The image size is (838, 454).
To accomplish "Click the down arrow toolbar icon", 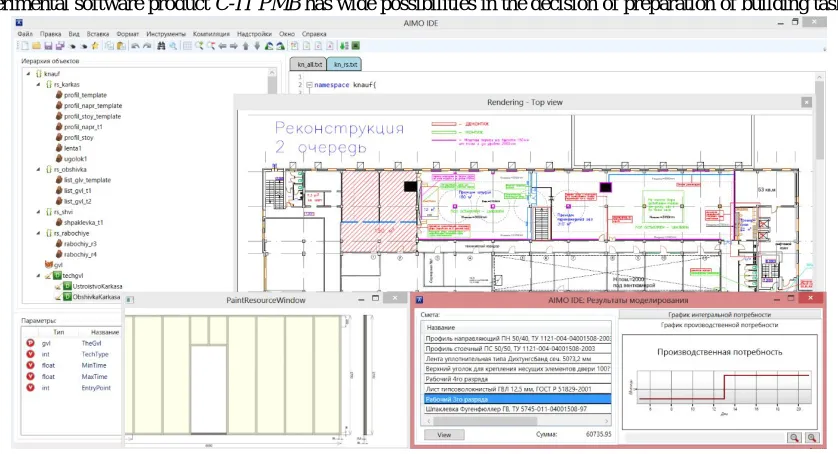I will coord(257,46).
